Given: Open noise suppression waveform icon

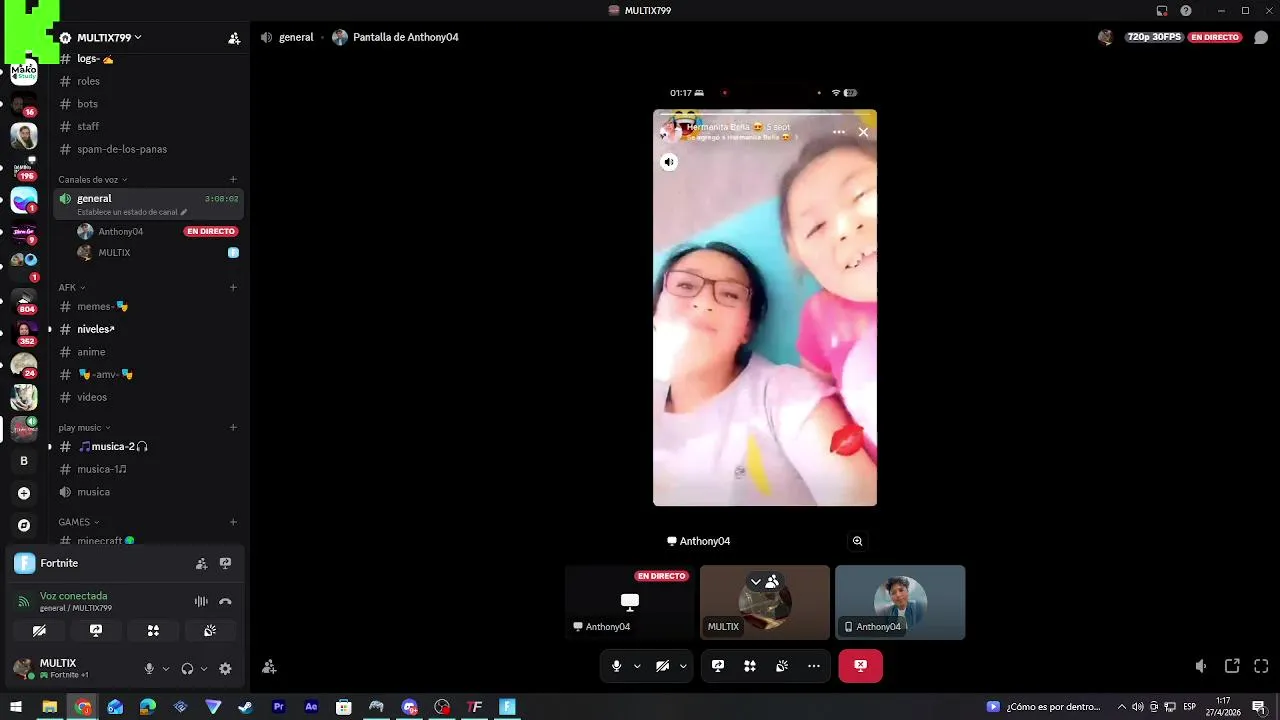Looking at the screenshot, I should pyautogui.click(x=201, y=601).
